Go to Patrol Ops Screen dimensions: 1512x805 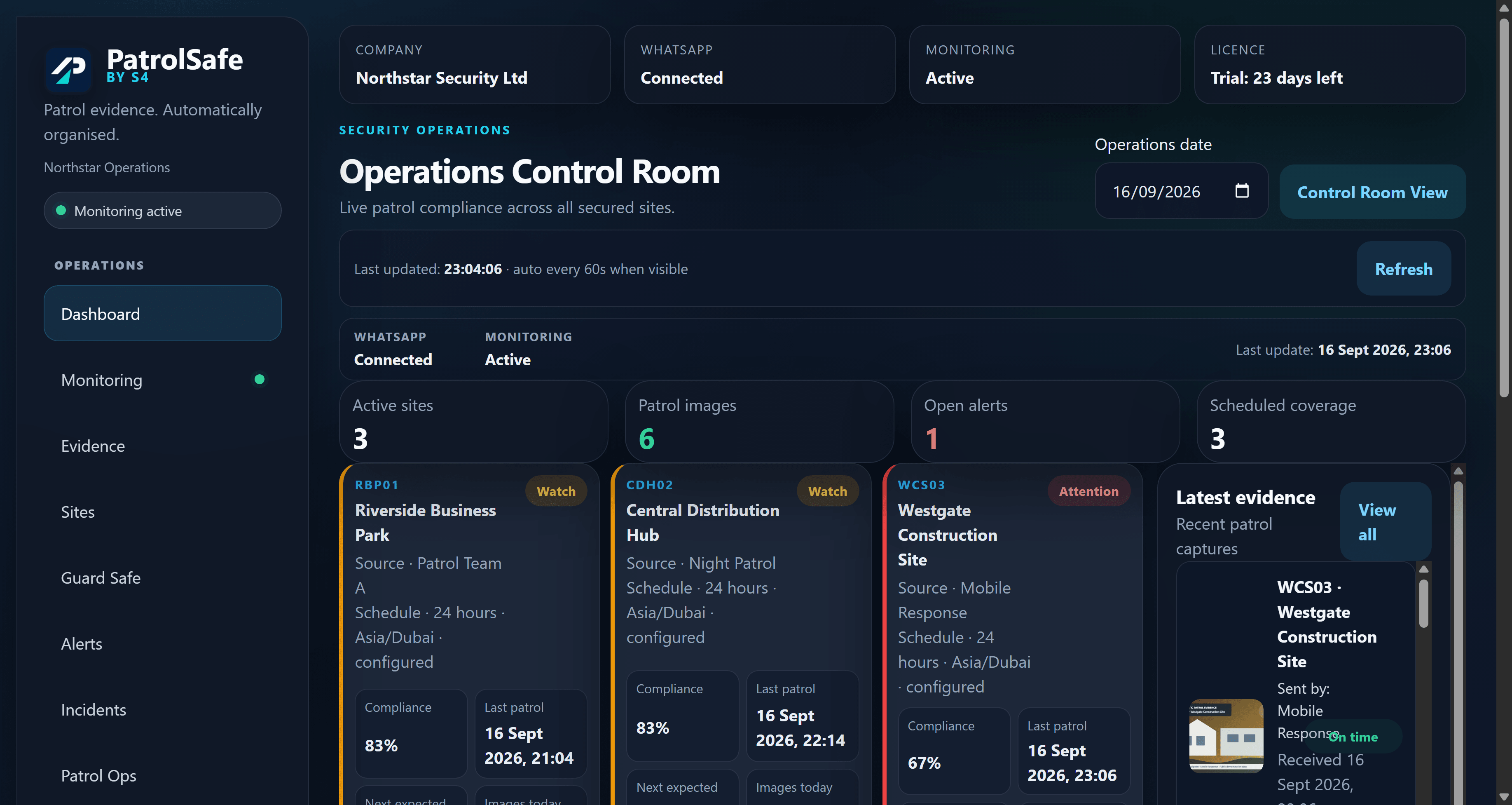163,776
